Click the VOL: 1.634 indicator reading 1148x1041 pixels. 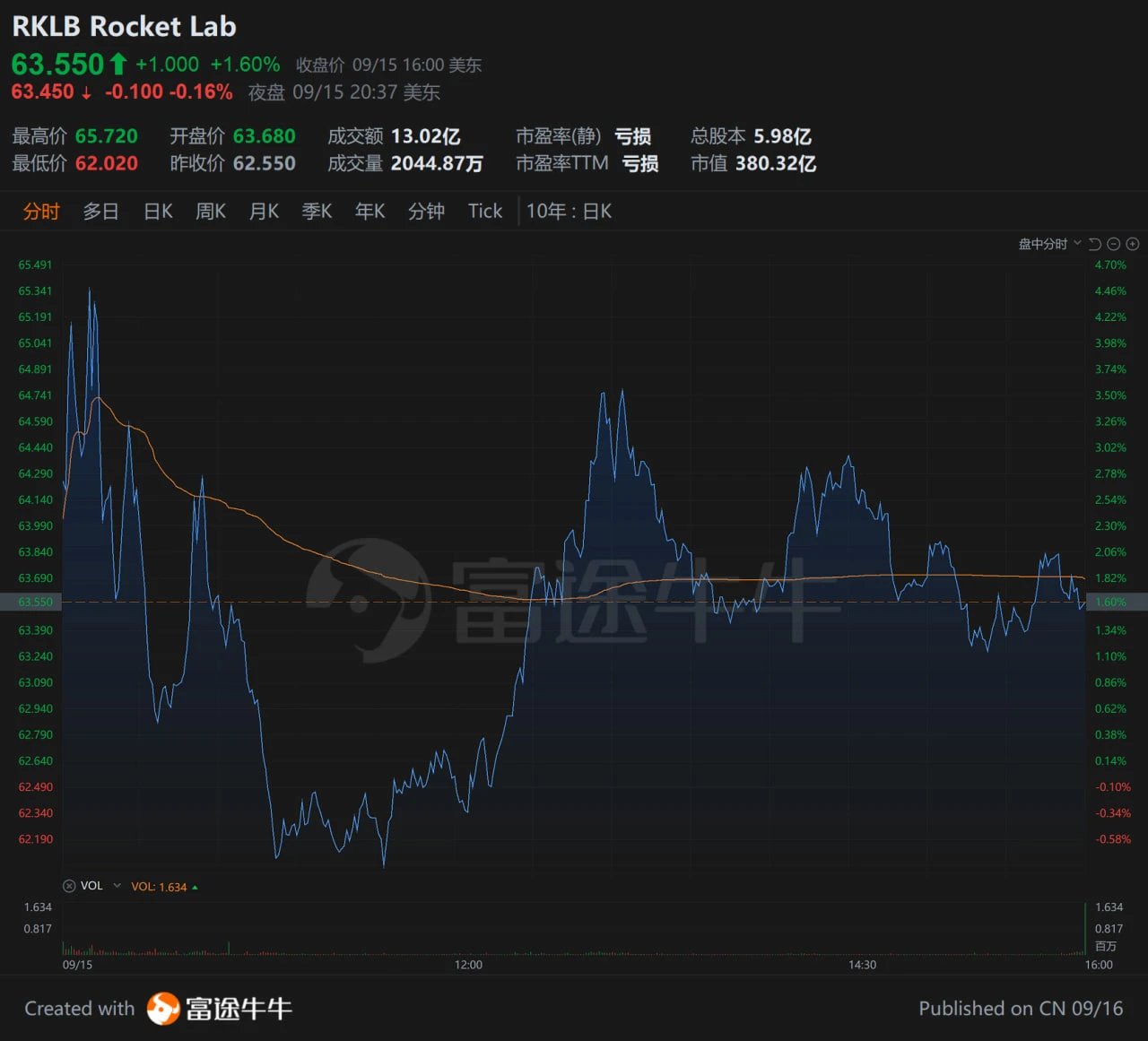[159, 887]
